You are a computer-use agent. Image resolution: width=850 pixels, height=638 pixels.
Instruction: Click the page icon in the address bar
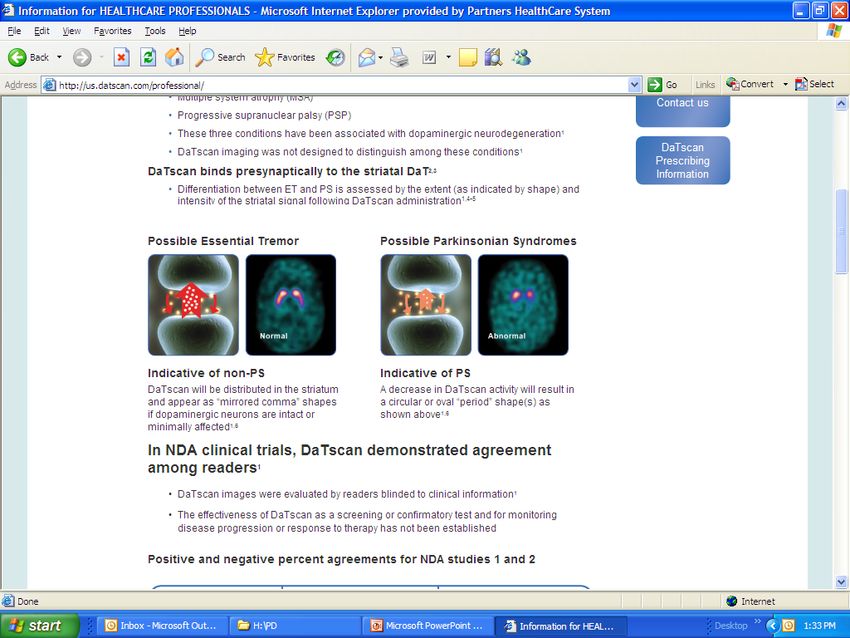pos(49,85)
